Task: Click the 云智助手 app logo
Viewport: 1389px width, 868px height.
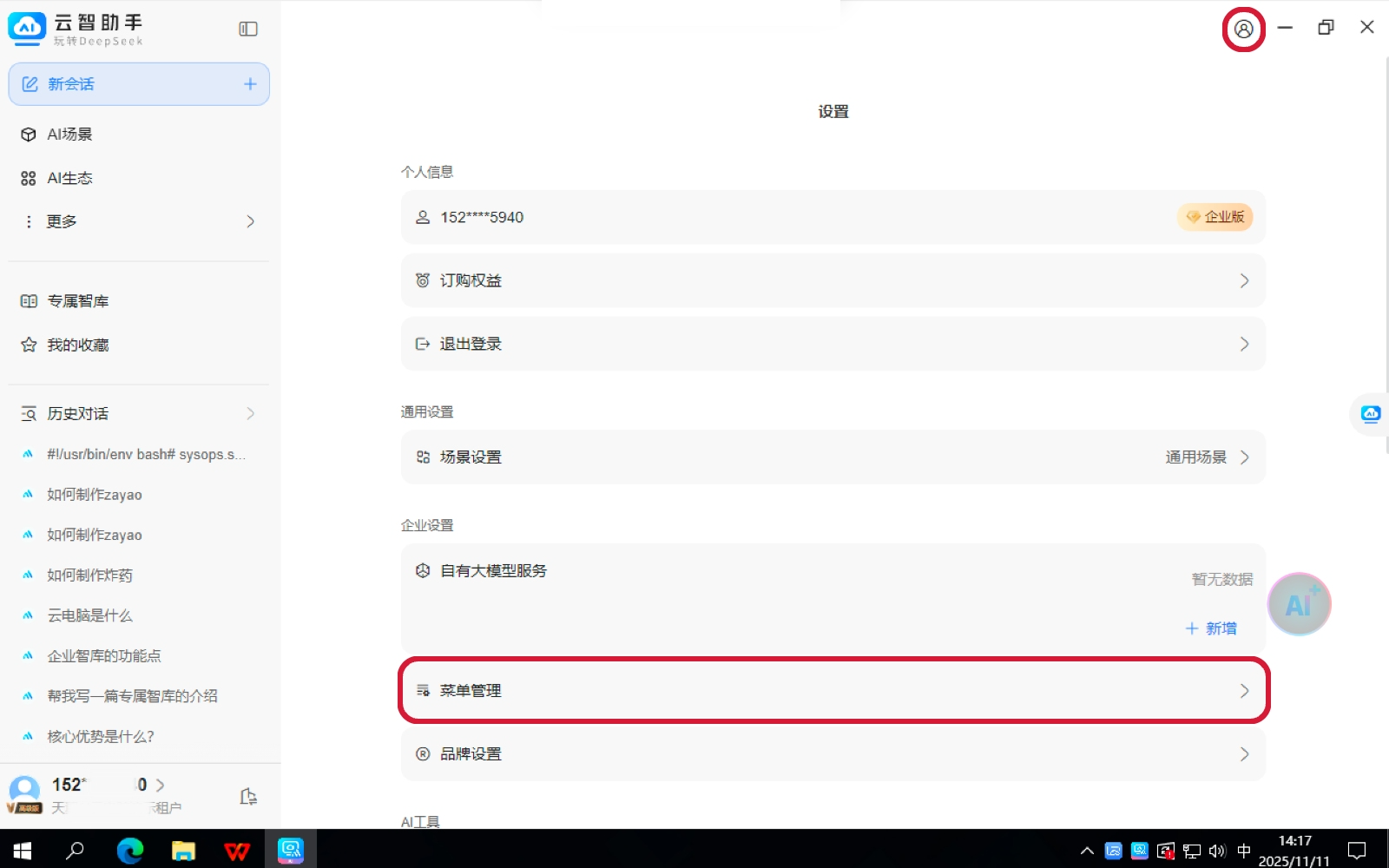Action: tap(27, 28)
